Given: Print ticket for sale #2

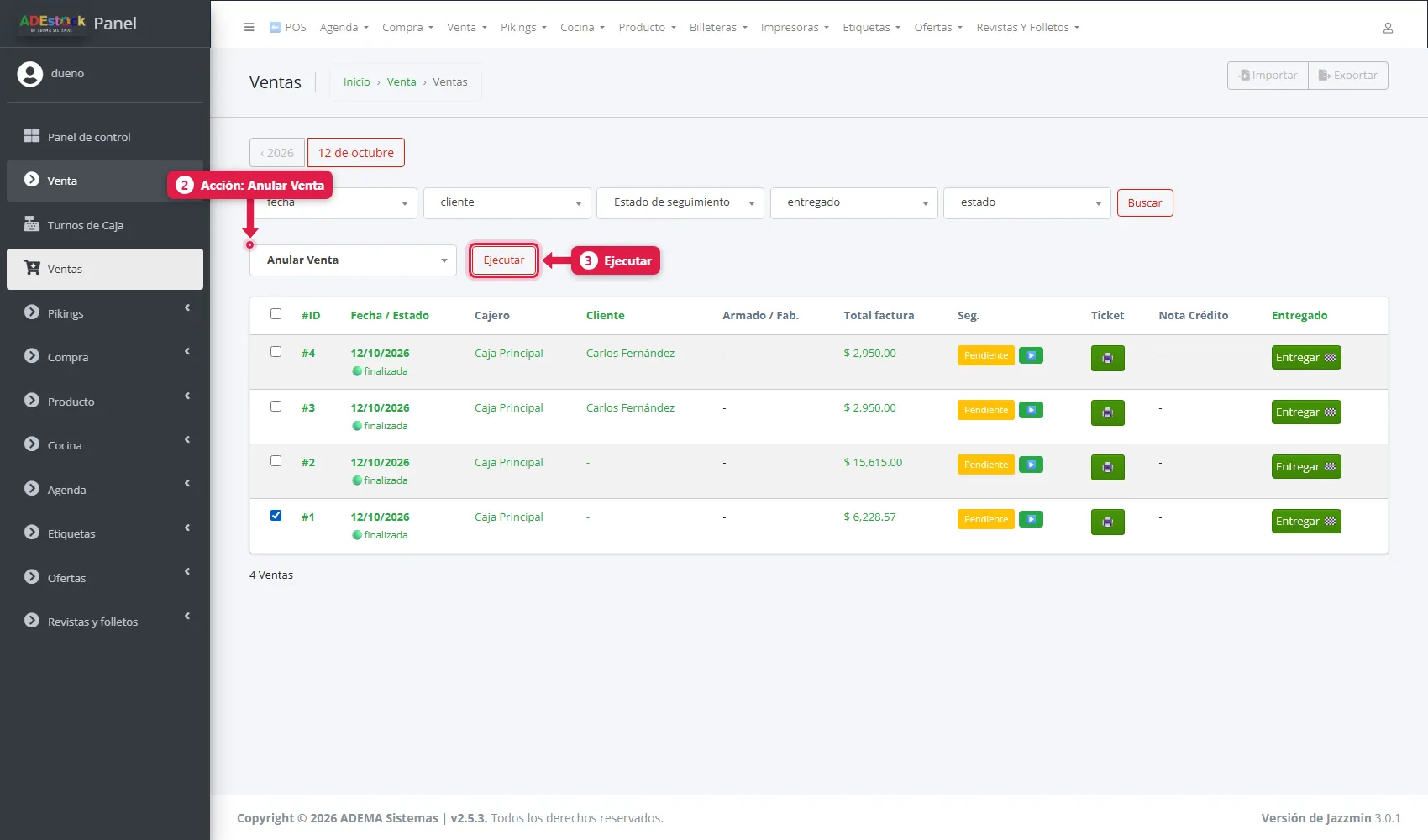Looking at the screenshot, I should (1107, 467).
